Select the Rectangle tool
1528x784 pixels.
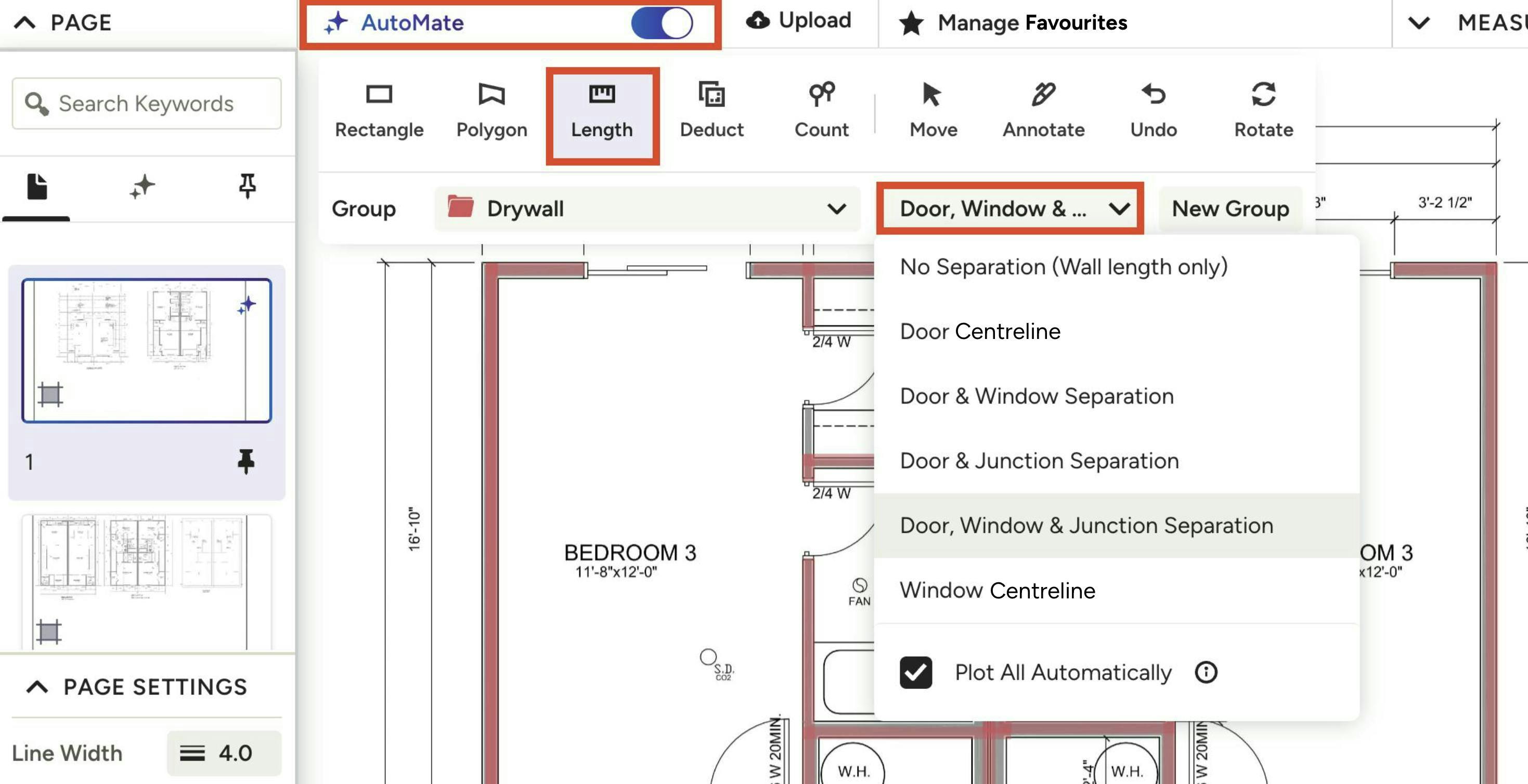tap(379, 111)
